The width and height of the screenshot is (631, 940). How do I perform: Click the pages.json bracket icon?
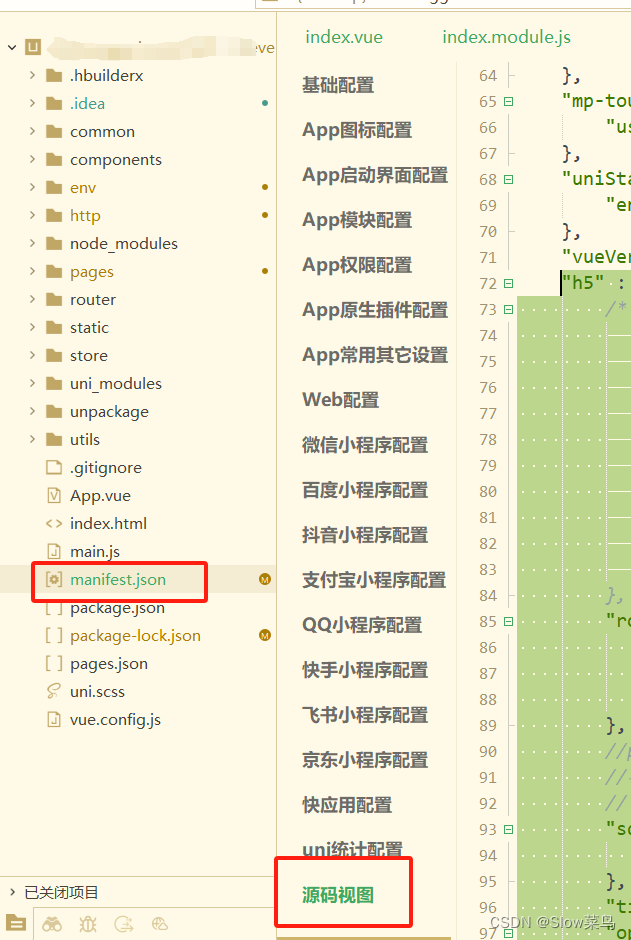(54, 664)
